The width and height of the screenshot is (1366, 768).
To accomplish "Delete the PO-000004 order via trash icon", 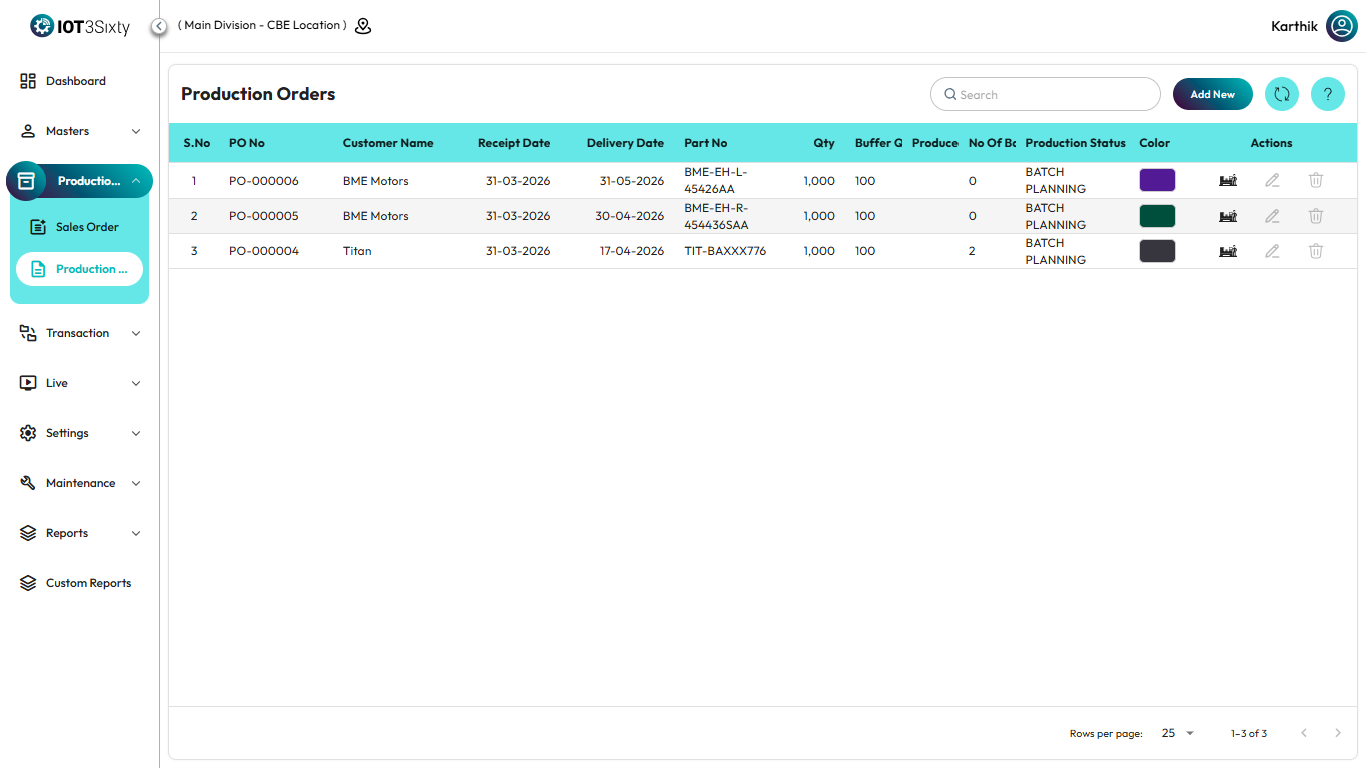I will pos(1316,251).
